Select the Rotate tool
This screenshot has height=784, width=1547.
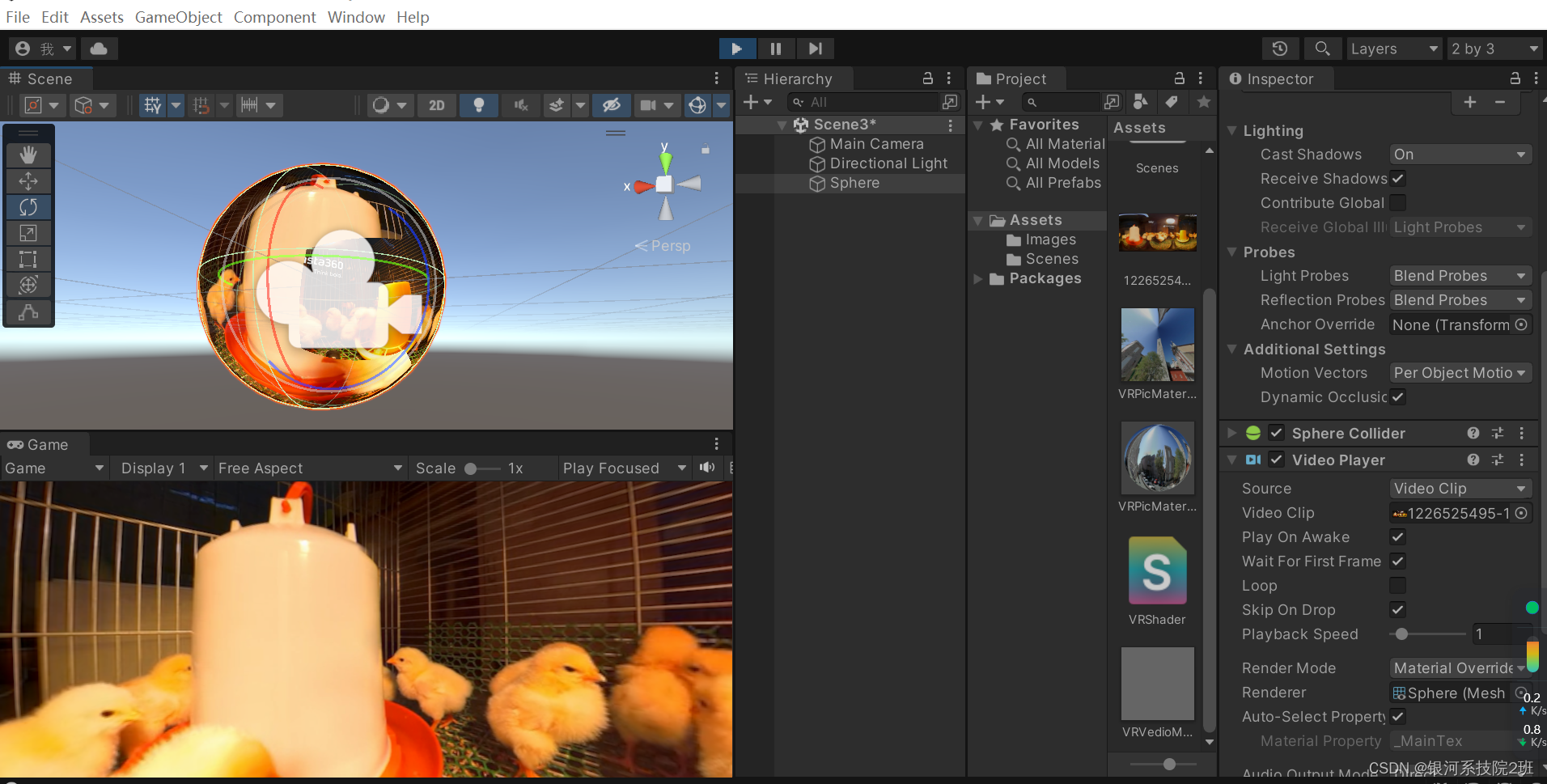28,207
